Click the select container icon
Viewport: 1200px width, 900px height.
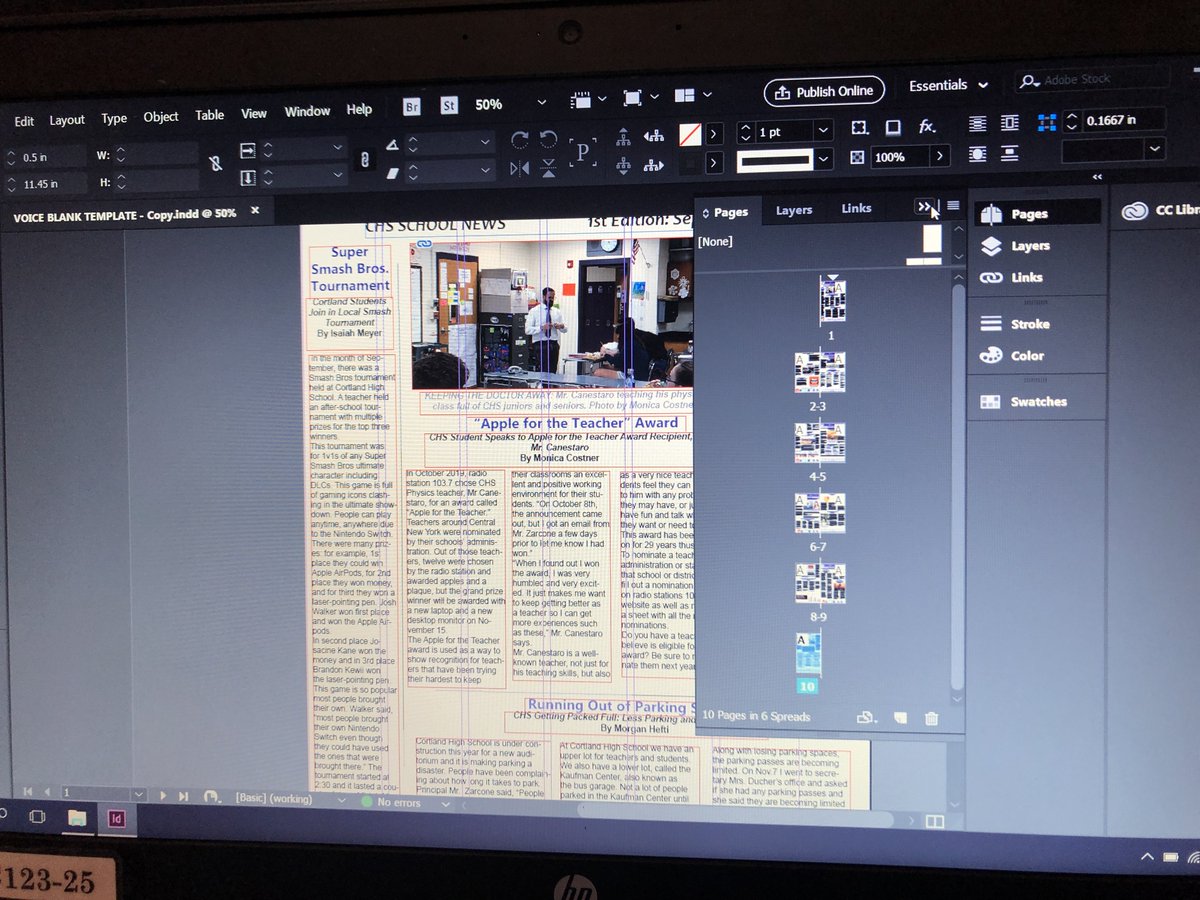click(x=623, y=135)
